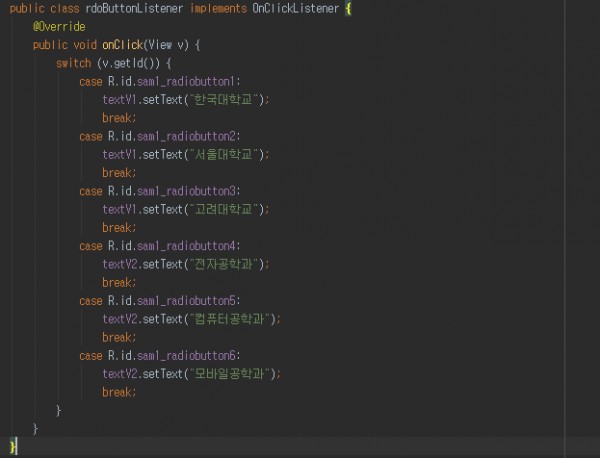The image size is (600, 458).
Task: Click textV2 on the 전자공학과 line
Action: click(x=119, y=264)
